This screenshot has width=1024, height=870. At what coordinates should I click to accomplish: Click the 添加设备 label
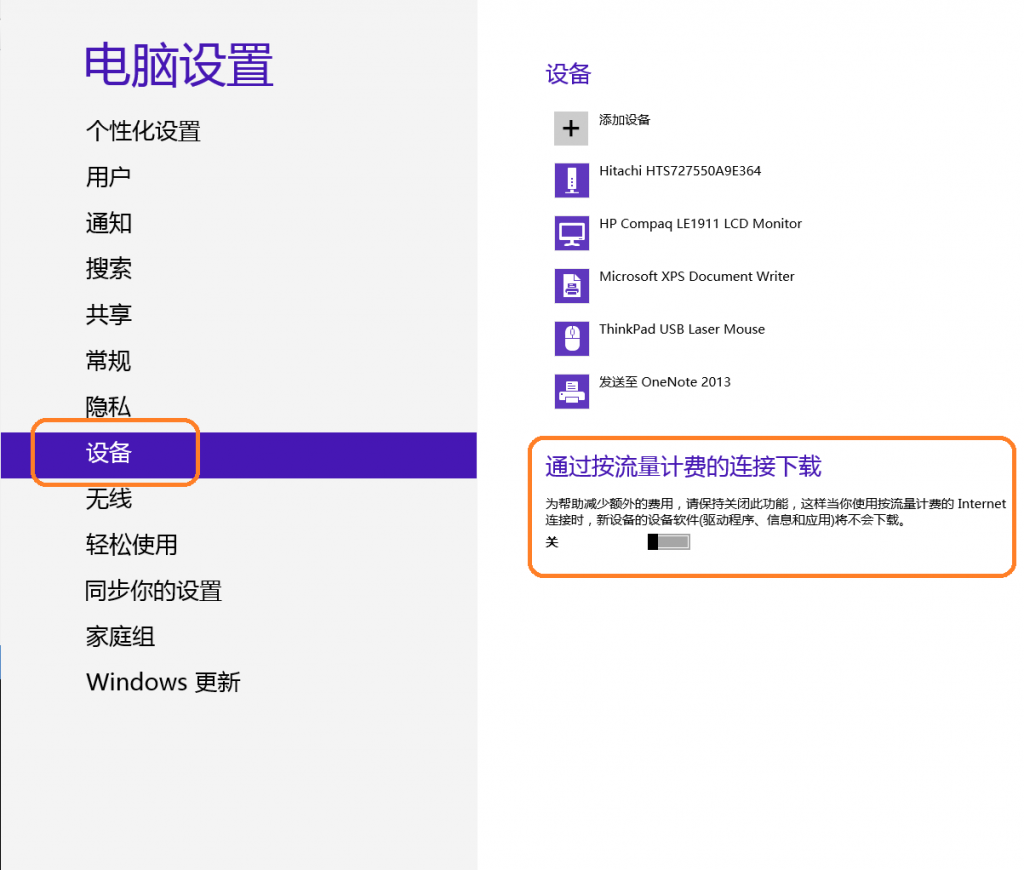pos(624,120)
